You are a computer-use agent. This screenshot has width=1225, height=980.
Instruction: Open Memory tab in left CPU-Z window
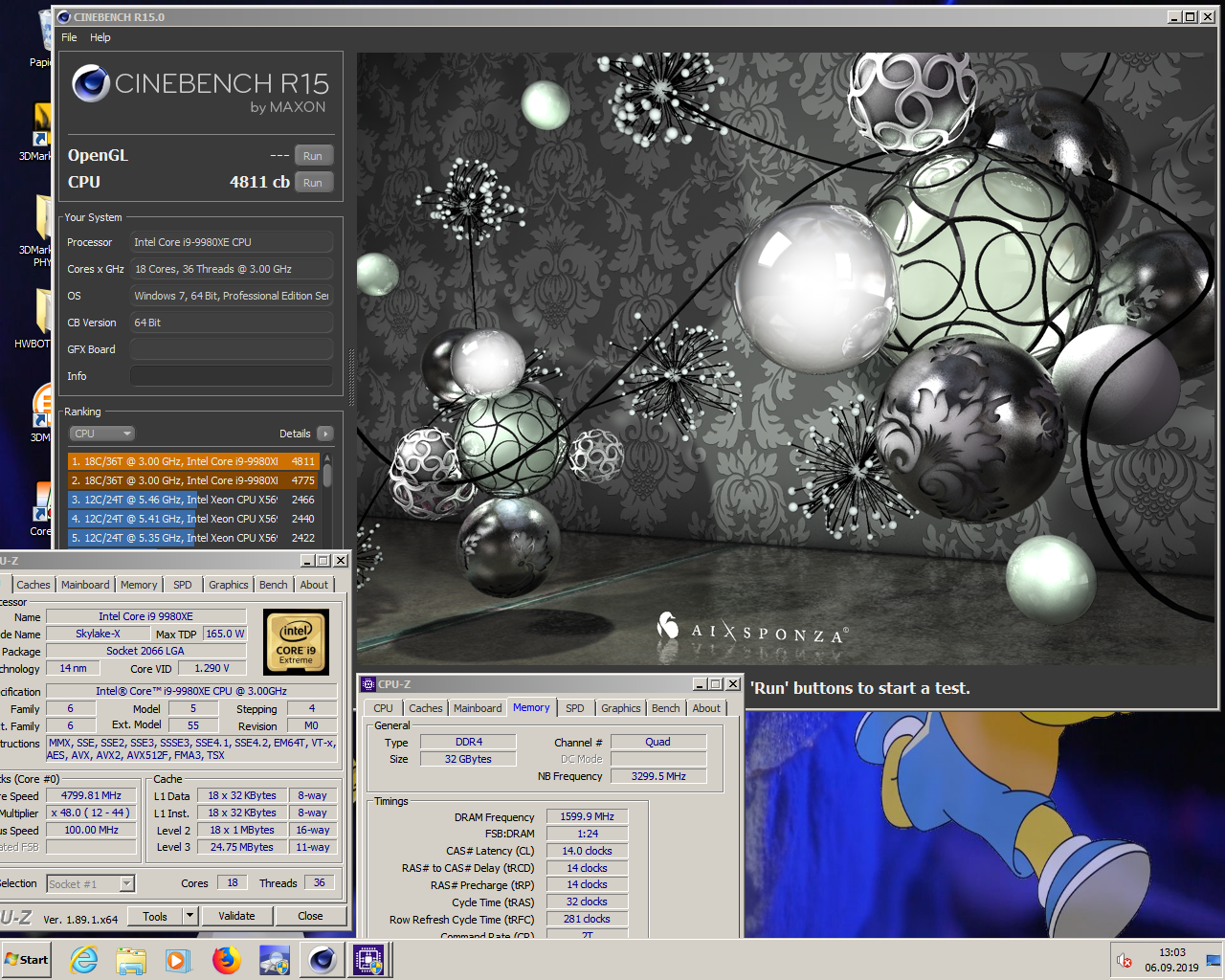click(139, 585)
